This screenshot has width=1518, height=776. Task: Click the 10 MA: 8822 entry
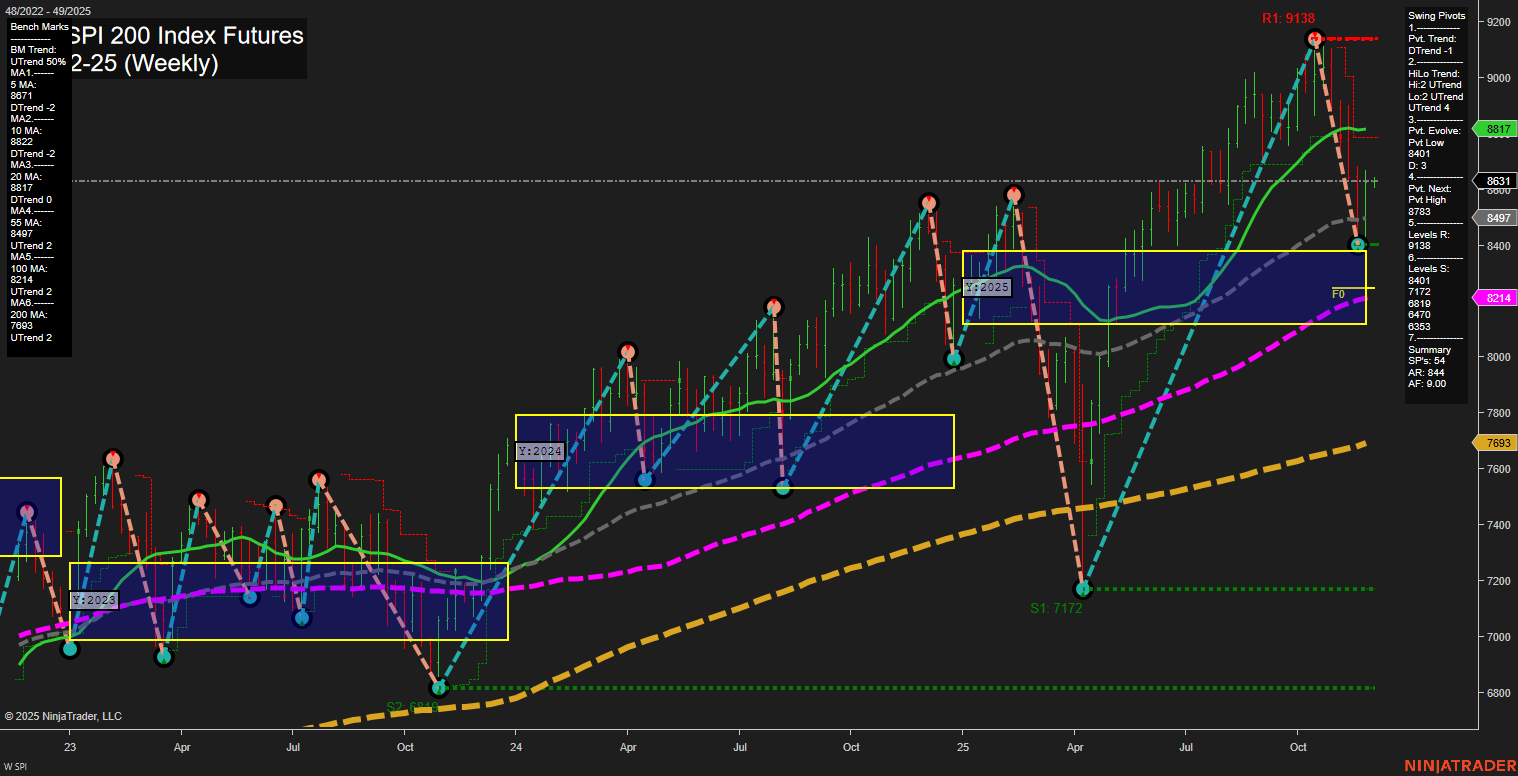27,138
